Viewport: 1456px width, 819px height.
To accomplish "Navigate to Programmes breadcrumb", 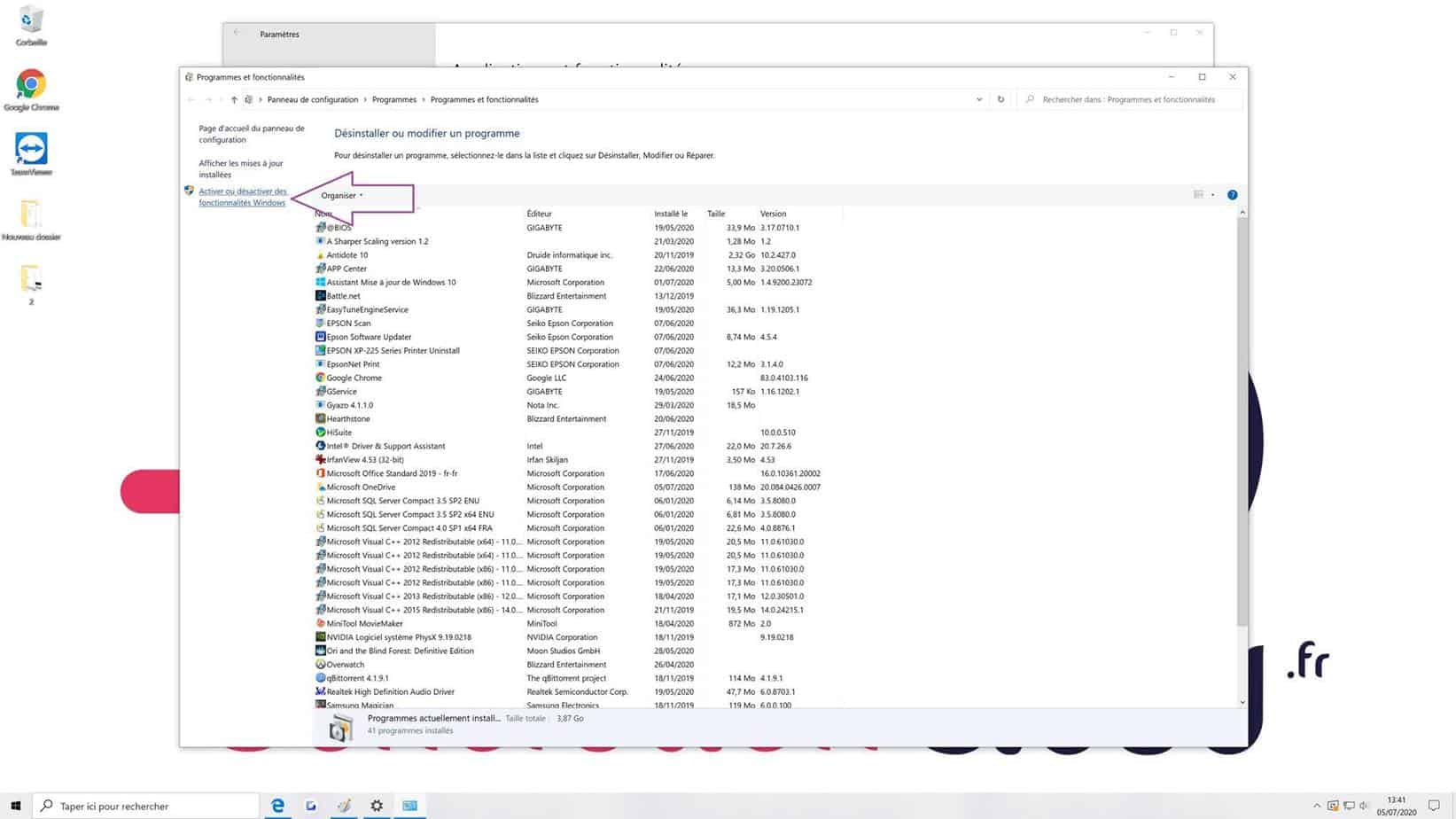I will (x=394, y=100).
